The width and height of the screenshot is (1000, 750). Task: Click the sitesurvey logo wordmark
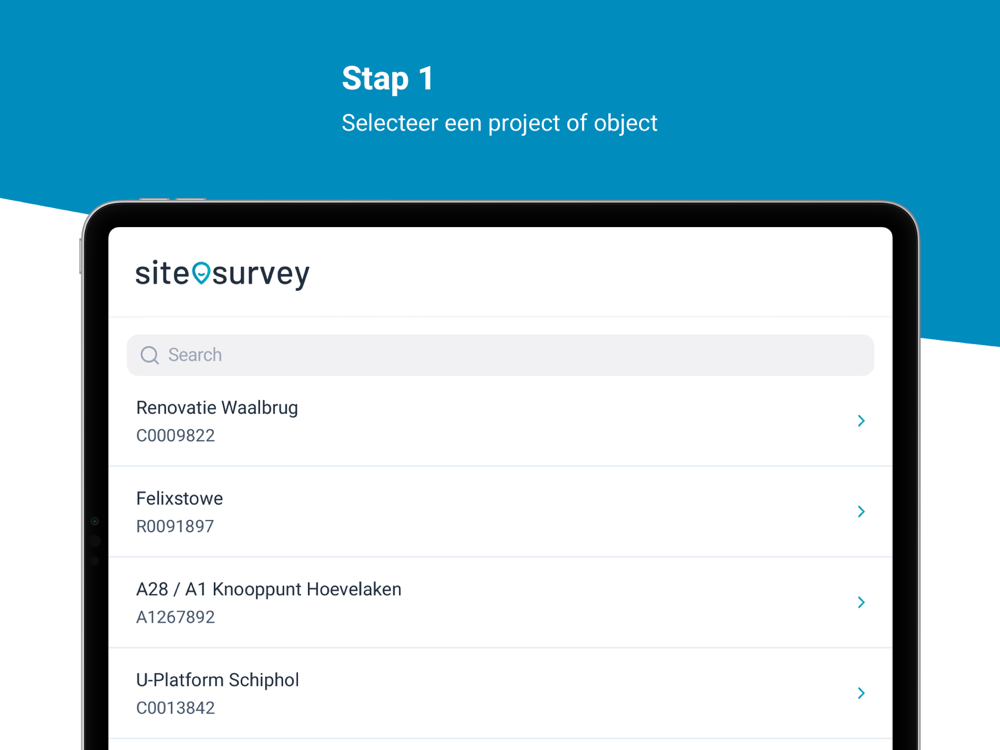[x=223, y=274]
